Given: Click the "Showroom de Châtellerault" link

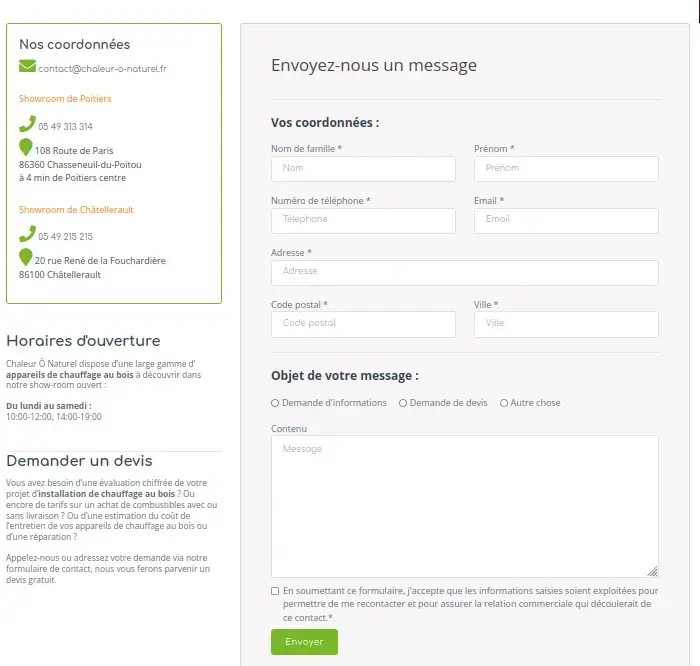Looking at the screenshot, I should pyautogui.click(x=76, y=210).
